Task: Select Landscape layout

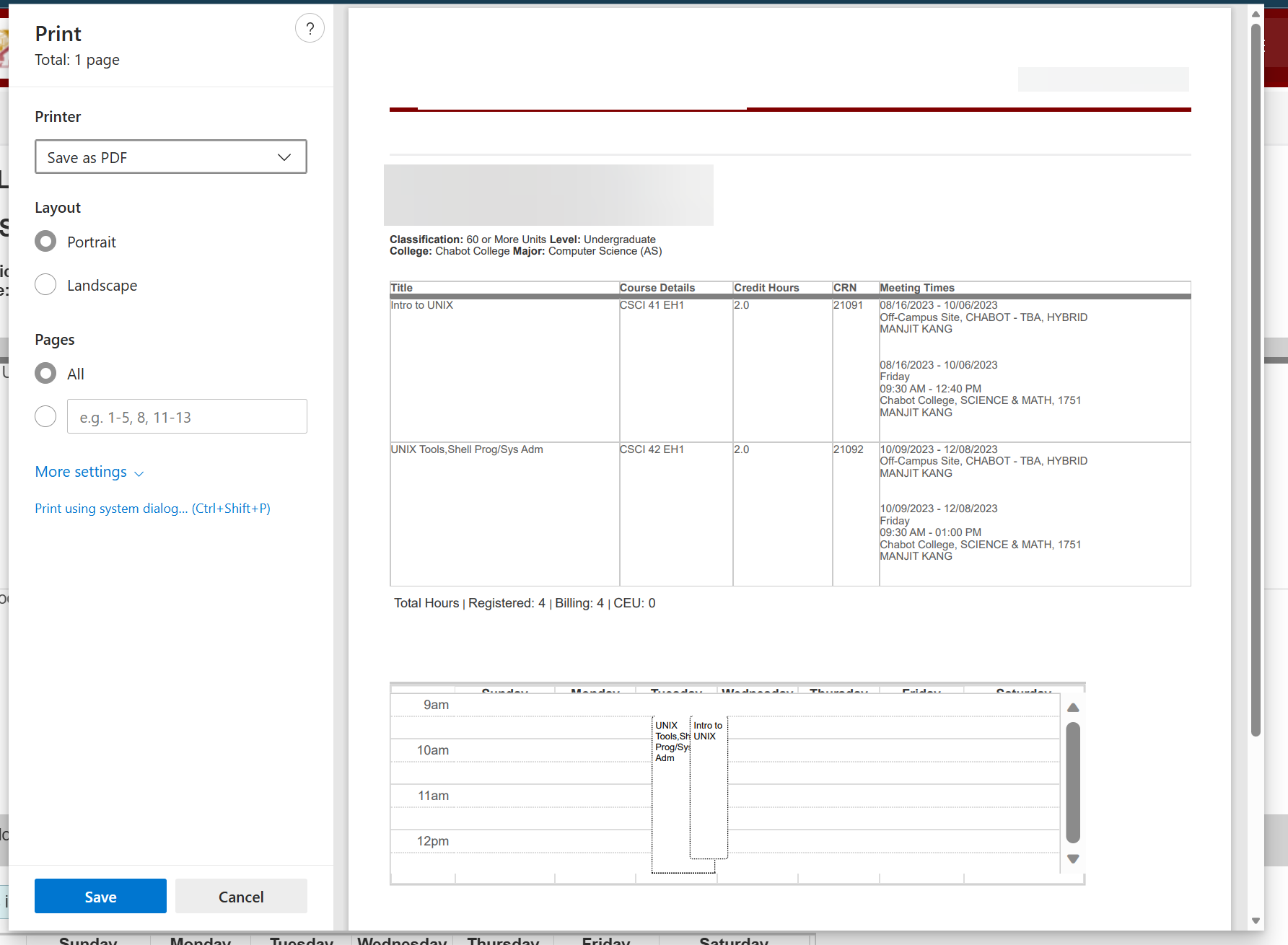Action: pos(45,285)
